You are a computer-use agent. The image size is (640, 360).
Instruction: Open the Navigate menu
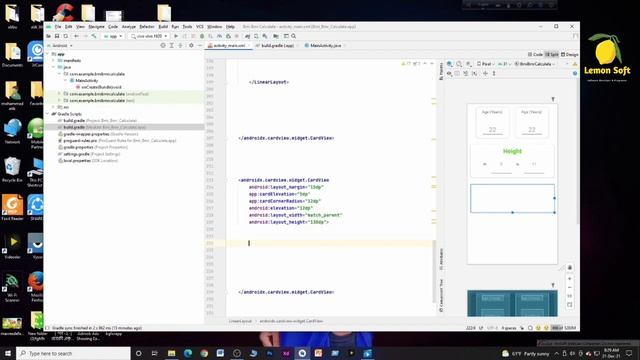pos(96,27)
